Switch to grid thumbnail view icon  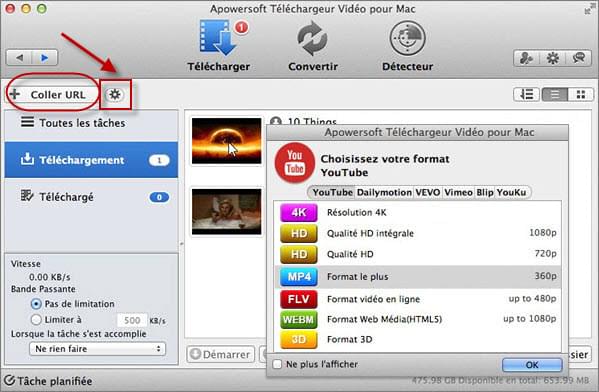coord(581,94)
